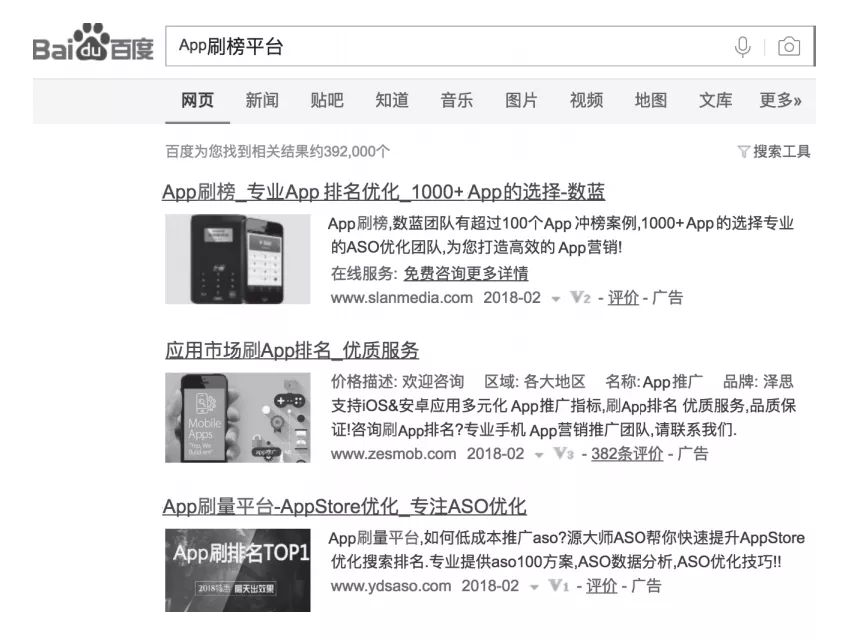Click the card reader phone thumbnail
The width and height of the screenshot is (846, 639).
coord(237,259)
